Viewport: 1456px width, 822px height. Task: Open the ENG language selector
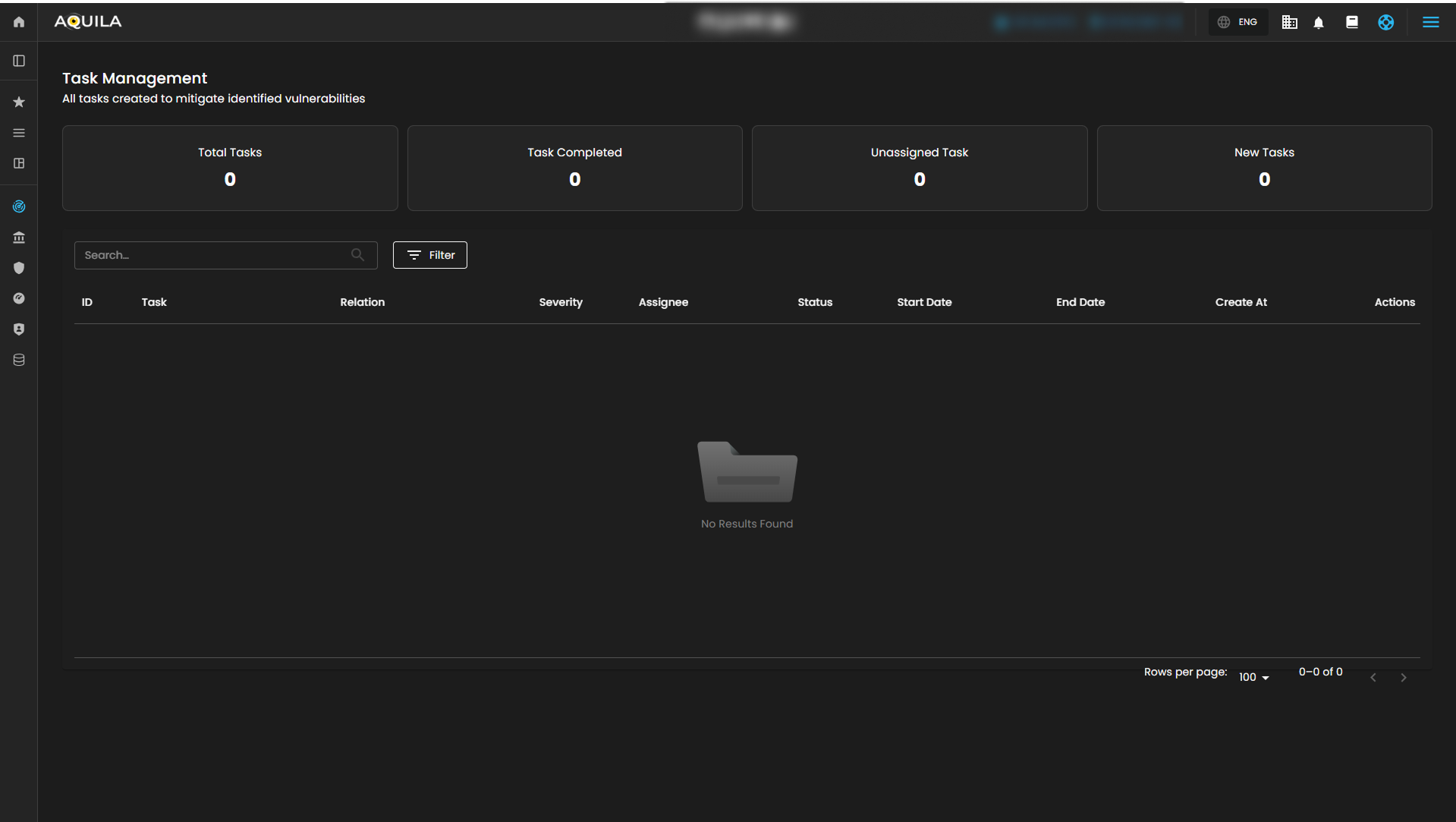click(x=1238, y=22)
